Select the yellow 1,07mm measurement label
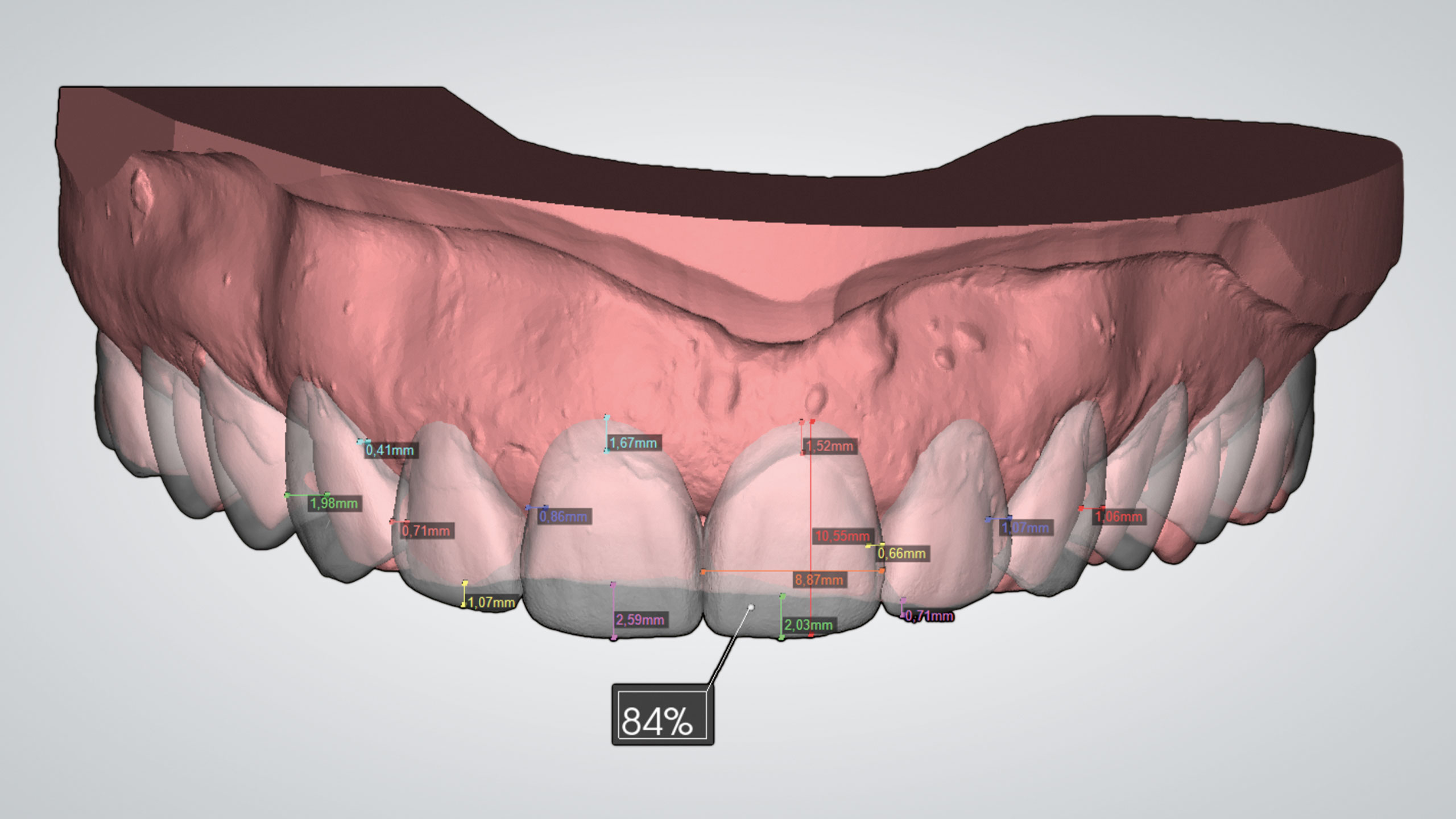 tap(491, 602)
